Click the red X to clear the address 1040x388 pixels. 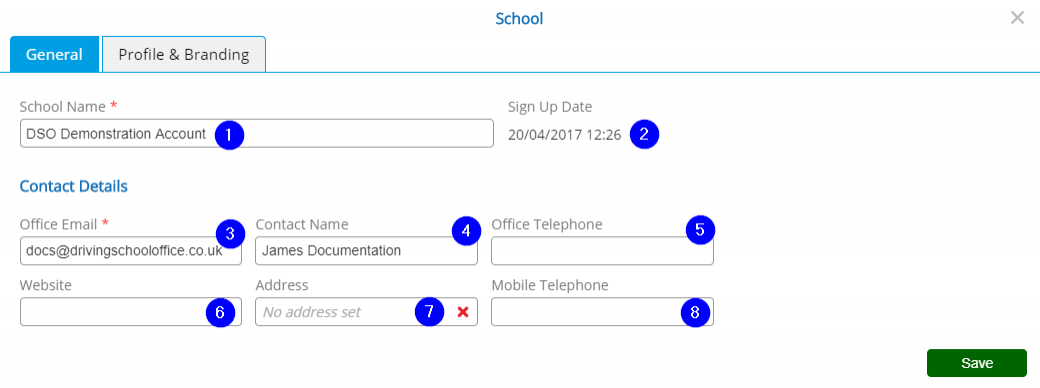pyautogui.click(x=463, y=312)
